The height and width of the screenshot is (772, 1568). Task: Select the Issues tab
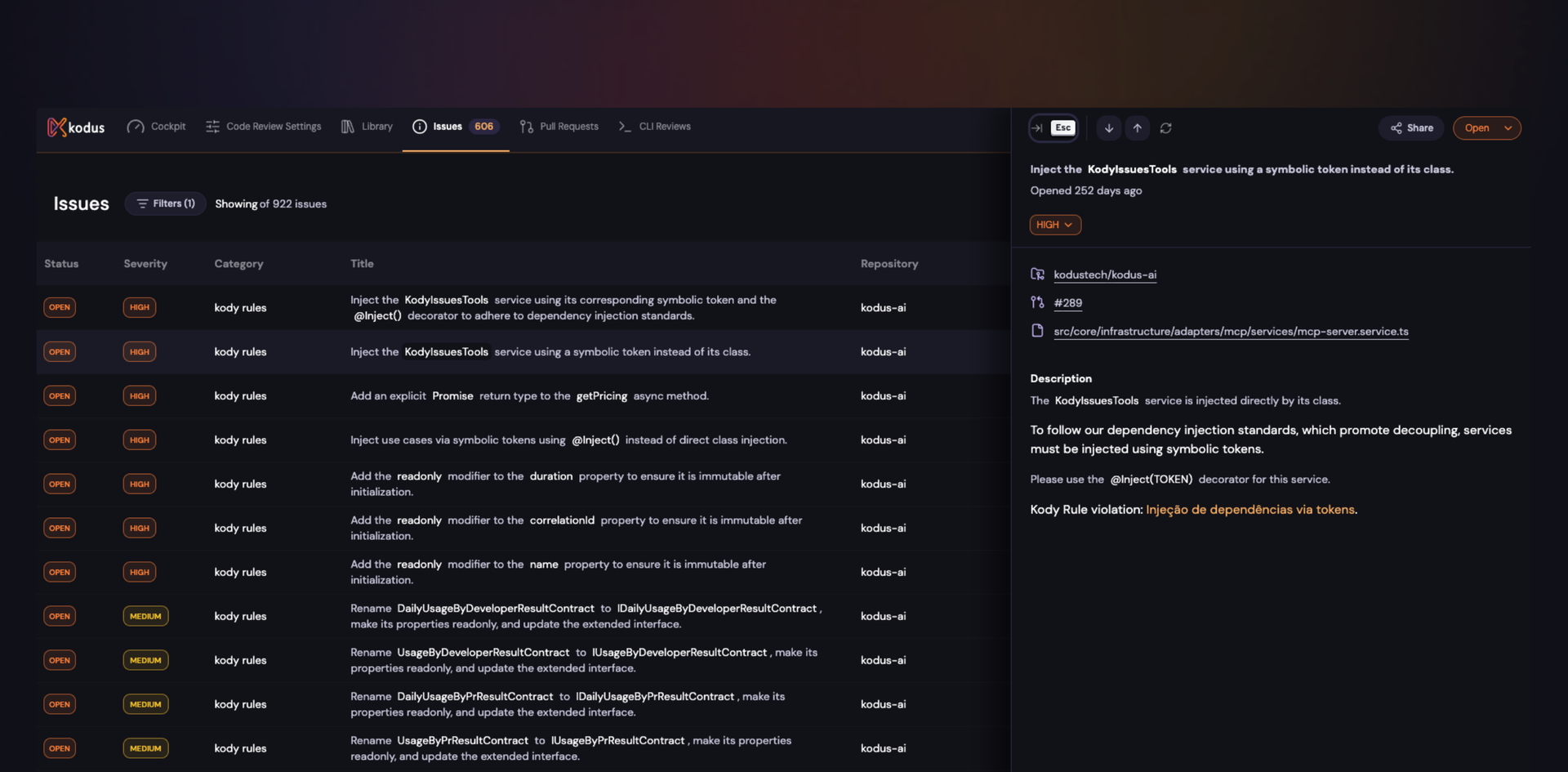click(456, 127)
